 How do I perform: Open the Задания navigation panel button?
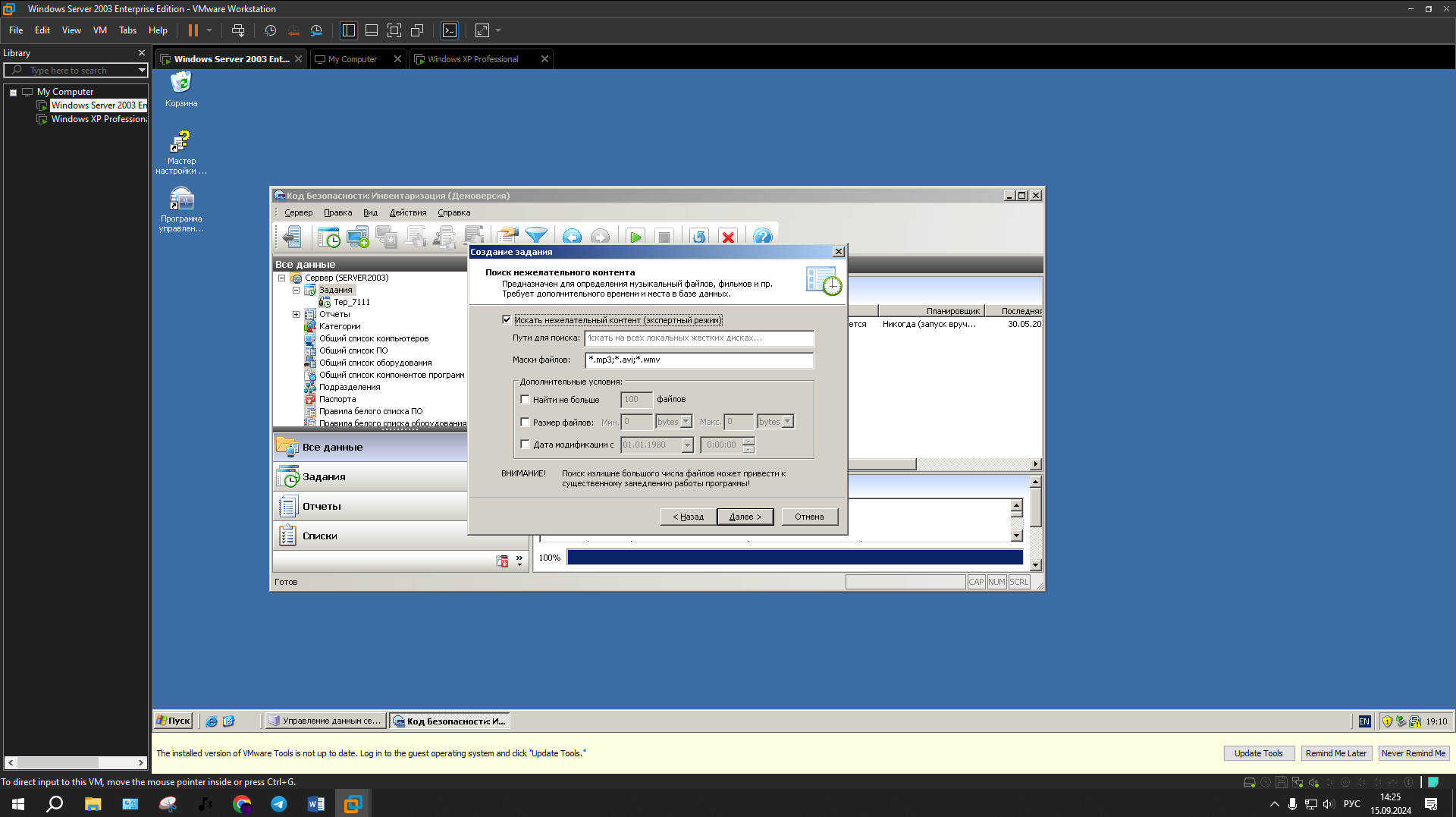370,477
